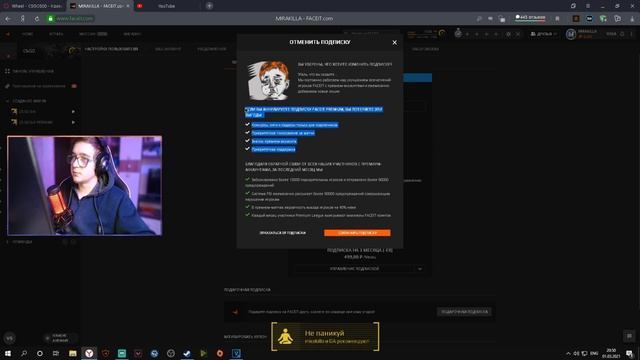Expand the second mission item arrow
The width and height of the screenshot is (640, 360).
(73, 122)
